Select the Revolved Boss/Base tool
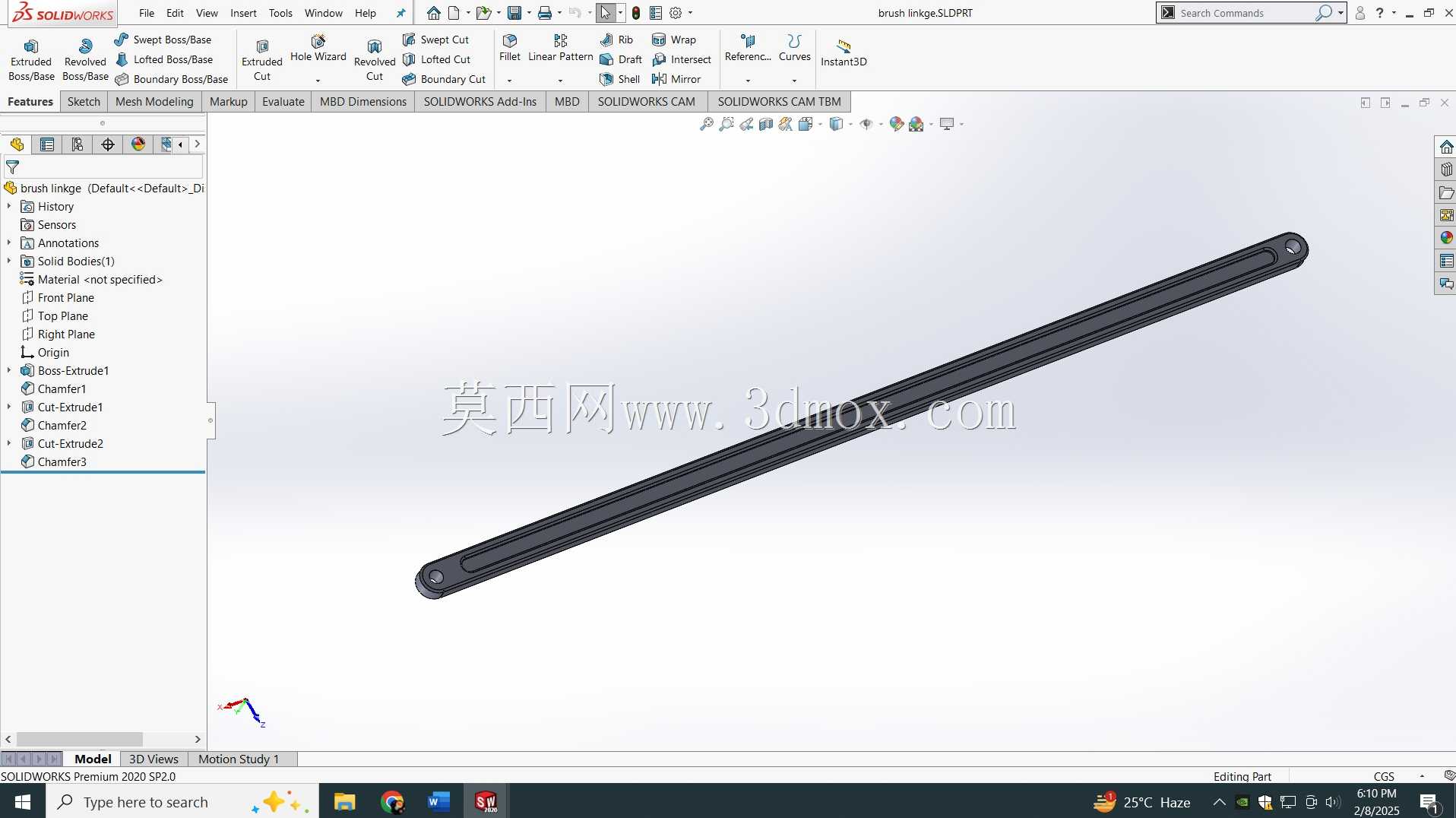1456x818 pixels. (x=85, y=59)
